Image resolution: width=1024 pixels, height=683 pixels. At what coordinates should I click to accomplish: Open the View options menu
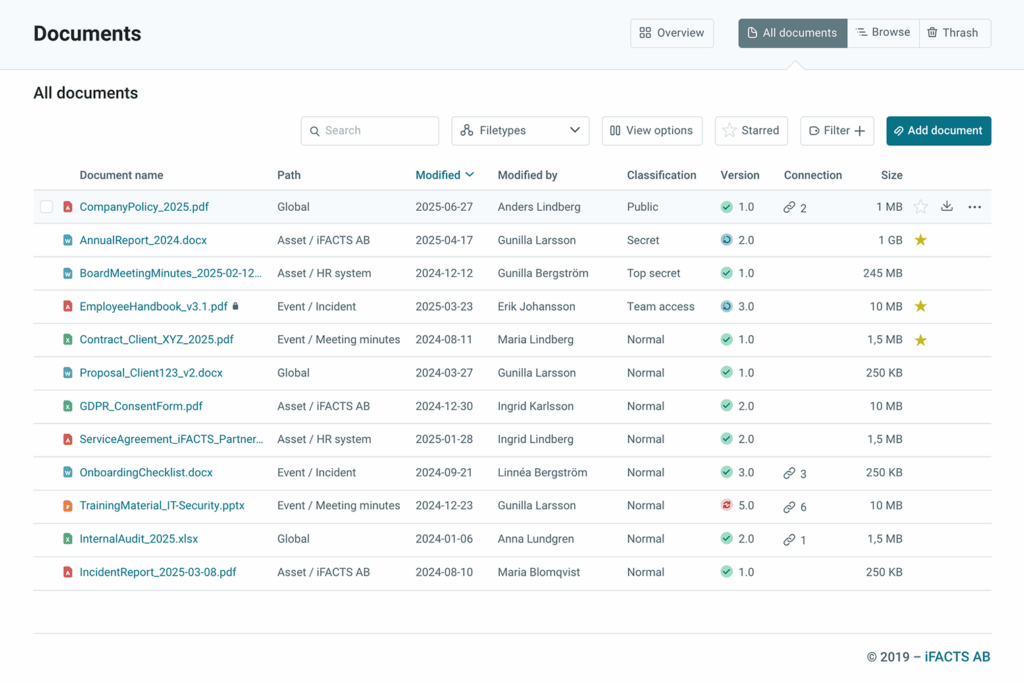click(651, 131)
